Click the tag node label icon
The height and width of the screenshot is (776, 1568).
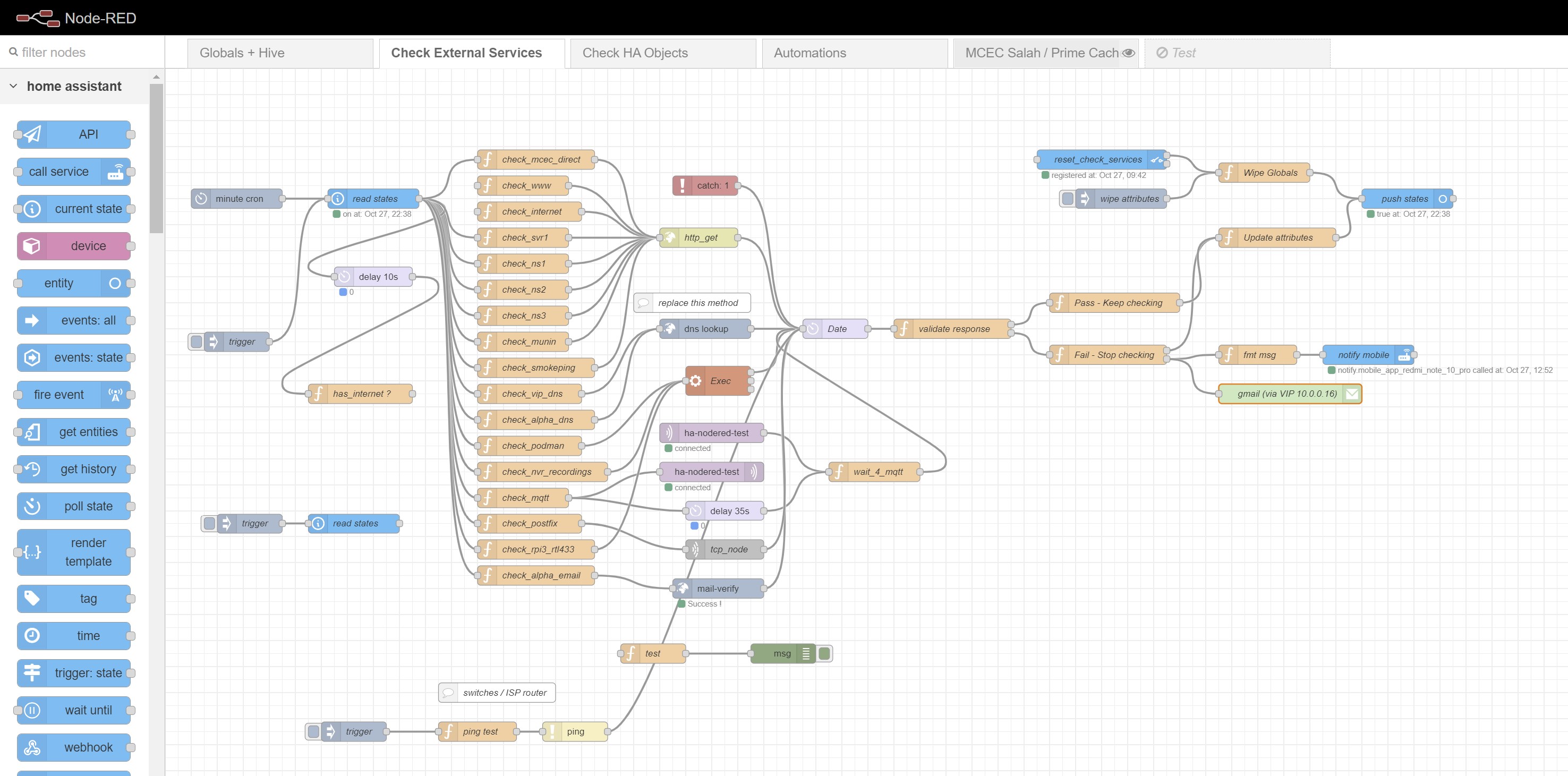[32, 599]
